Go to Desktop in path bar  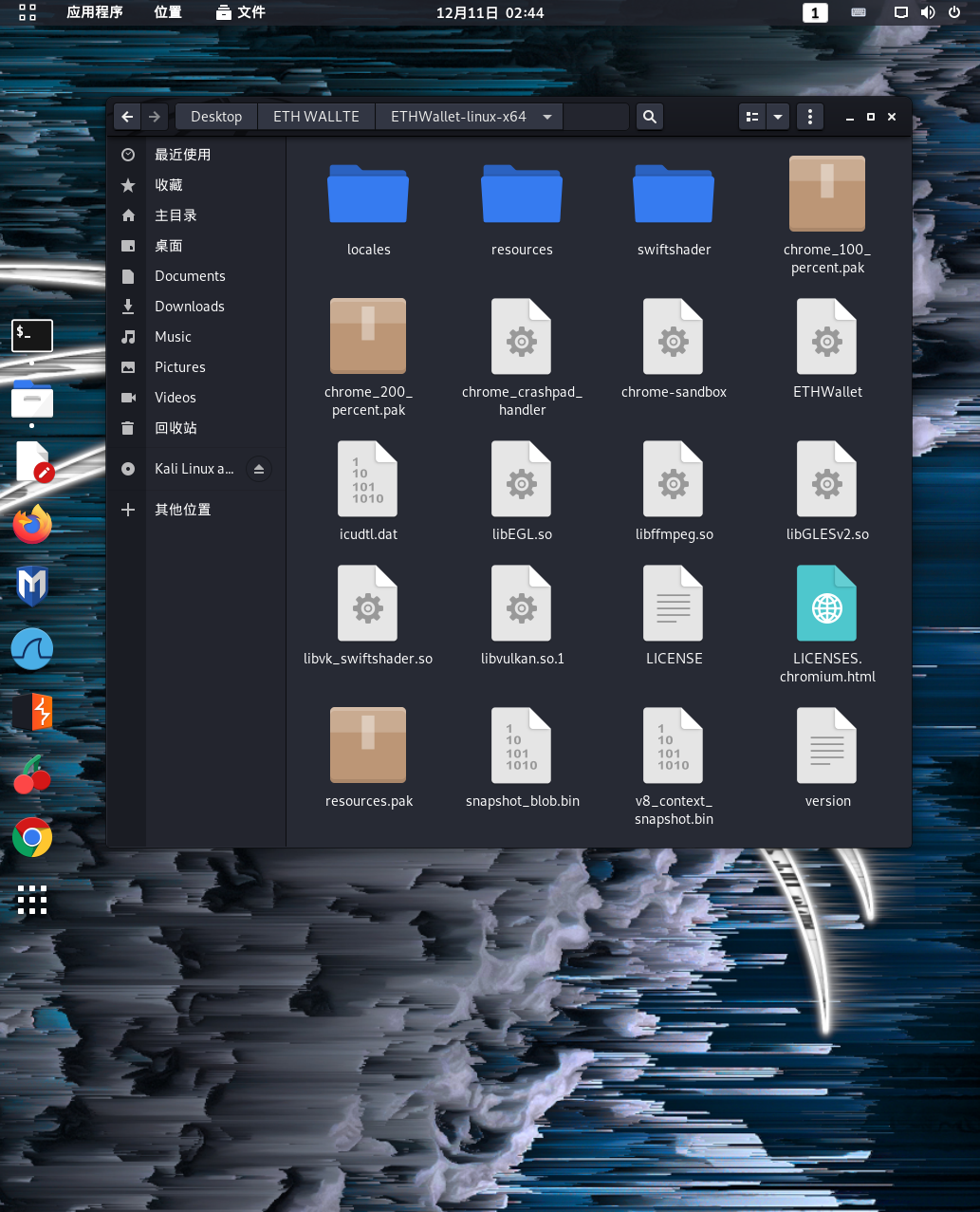click(x=216, y=117)
